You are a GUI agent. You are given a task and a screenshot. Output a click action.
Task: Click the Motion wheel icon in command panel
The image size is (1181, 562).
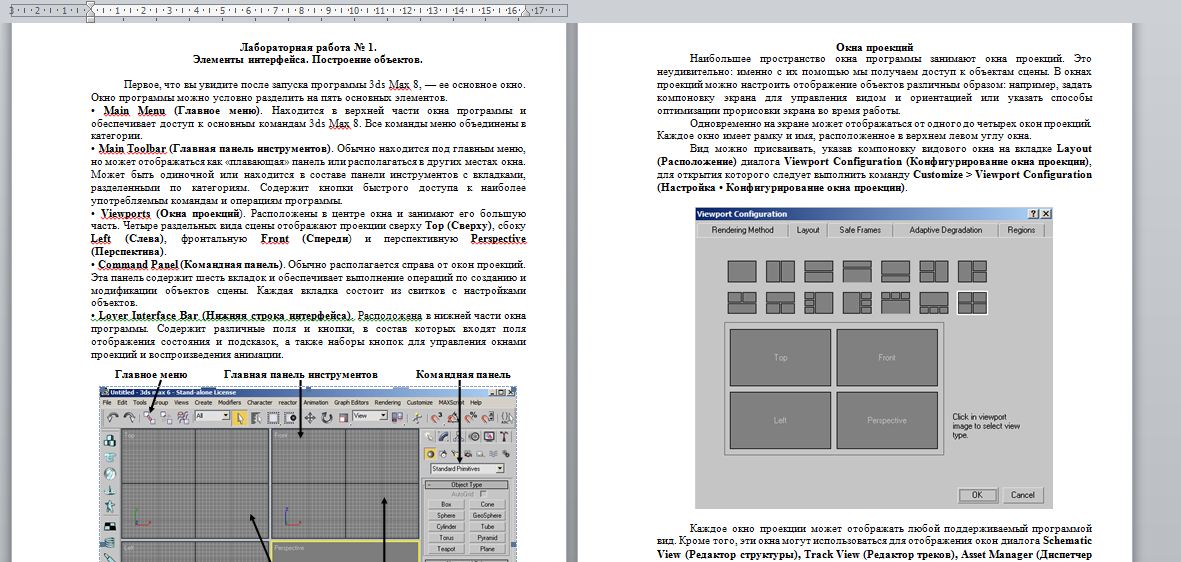tap(474, 436)
